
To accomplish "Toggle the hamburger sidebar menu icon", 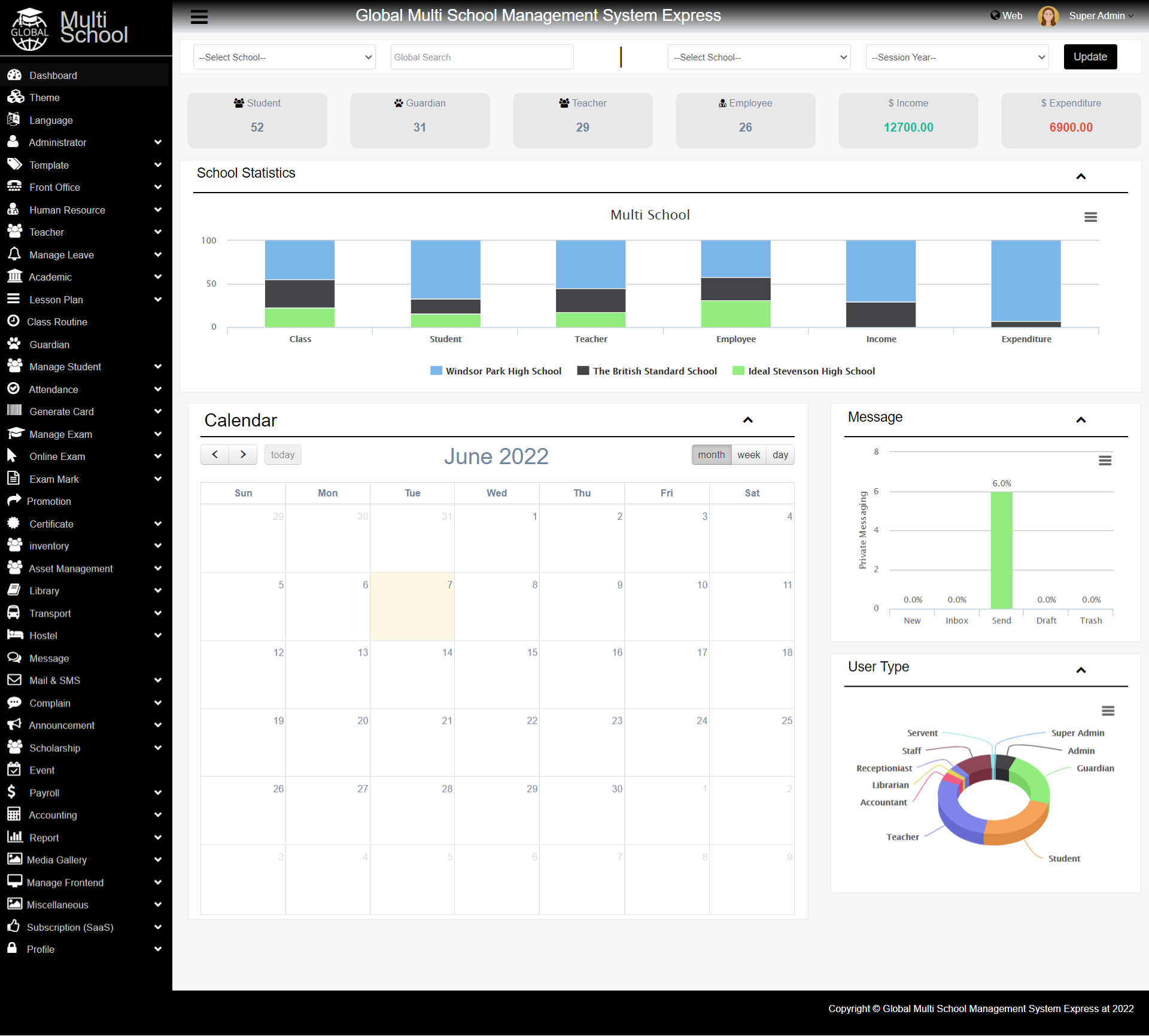I will [199, 17].
